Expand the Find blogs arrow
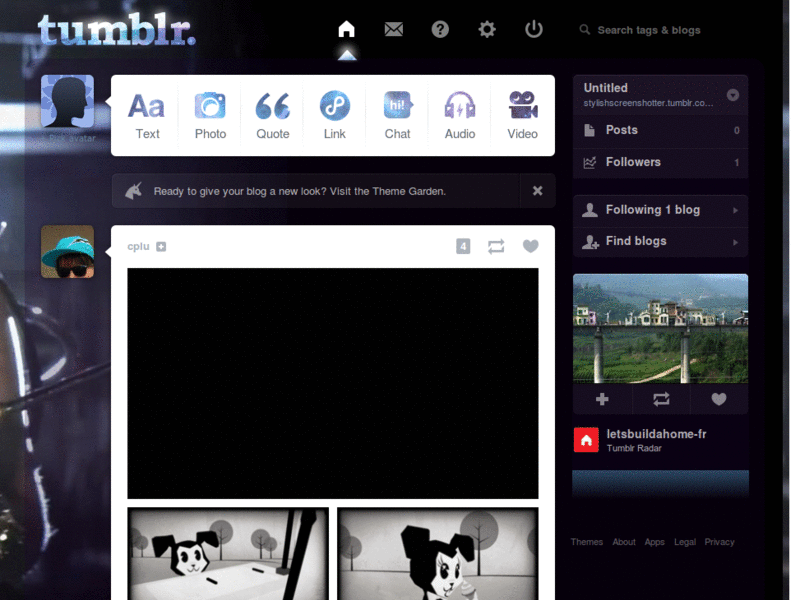 pyautogui.click(x=735, y=242)
